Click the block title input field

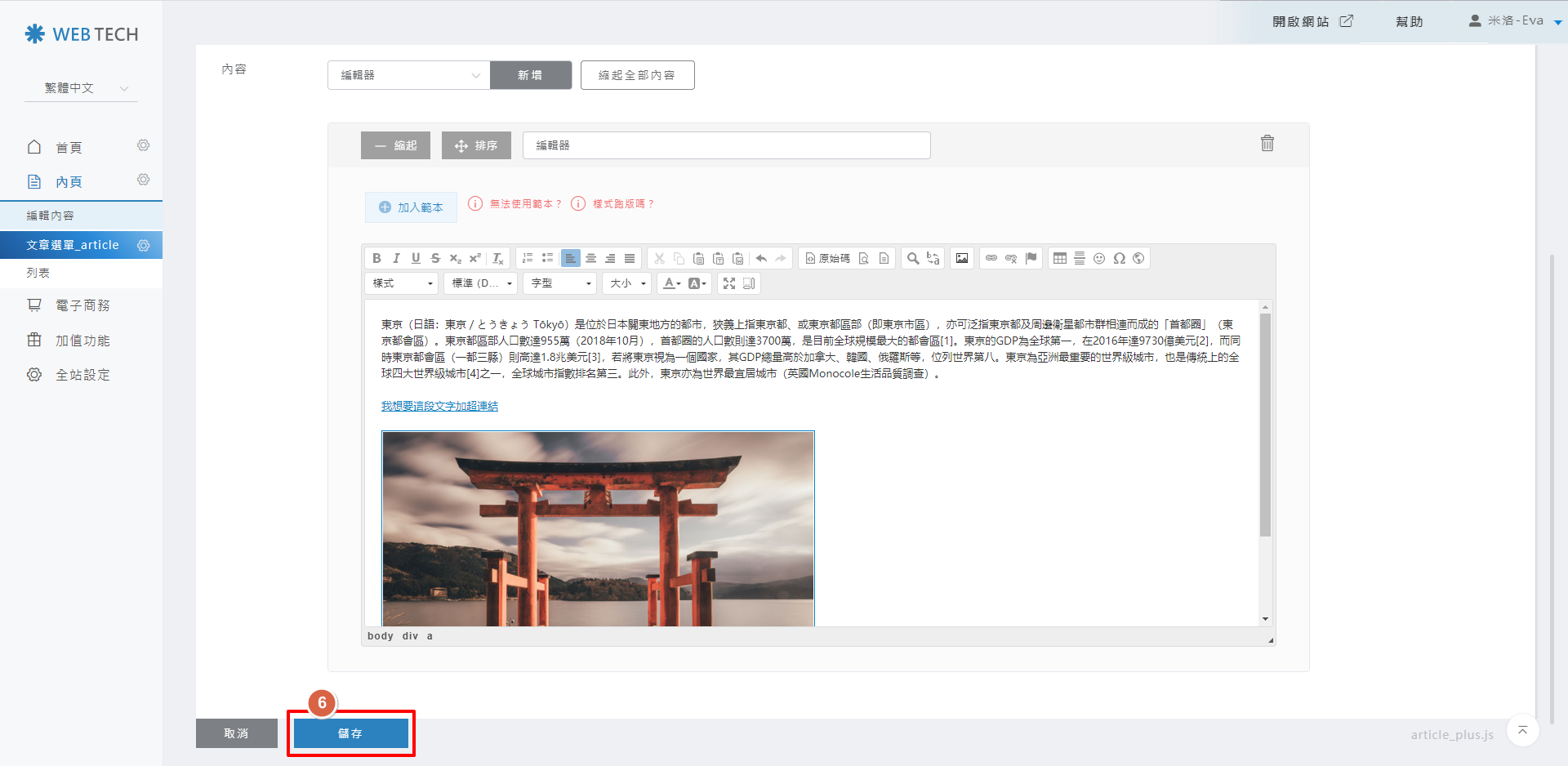tap(726, 145)
